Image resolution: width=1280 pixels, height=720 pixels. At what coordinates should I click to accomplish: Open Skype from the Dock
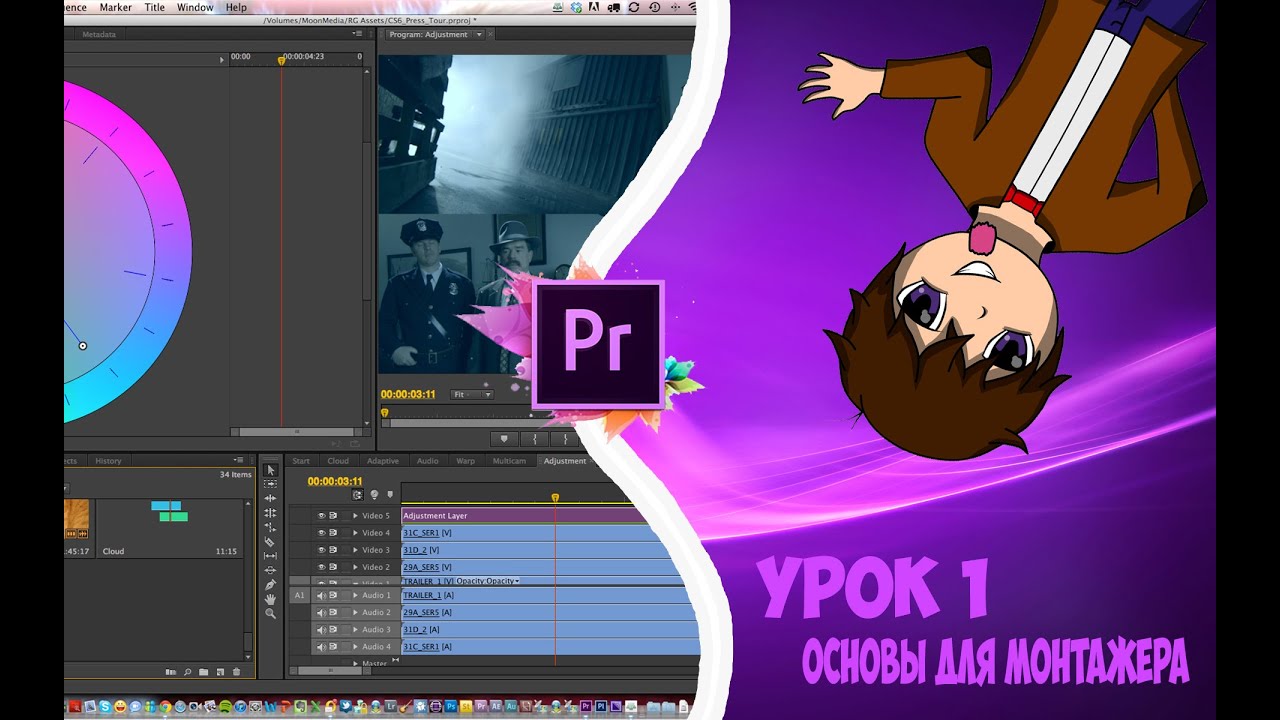[105, 707]
